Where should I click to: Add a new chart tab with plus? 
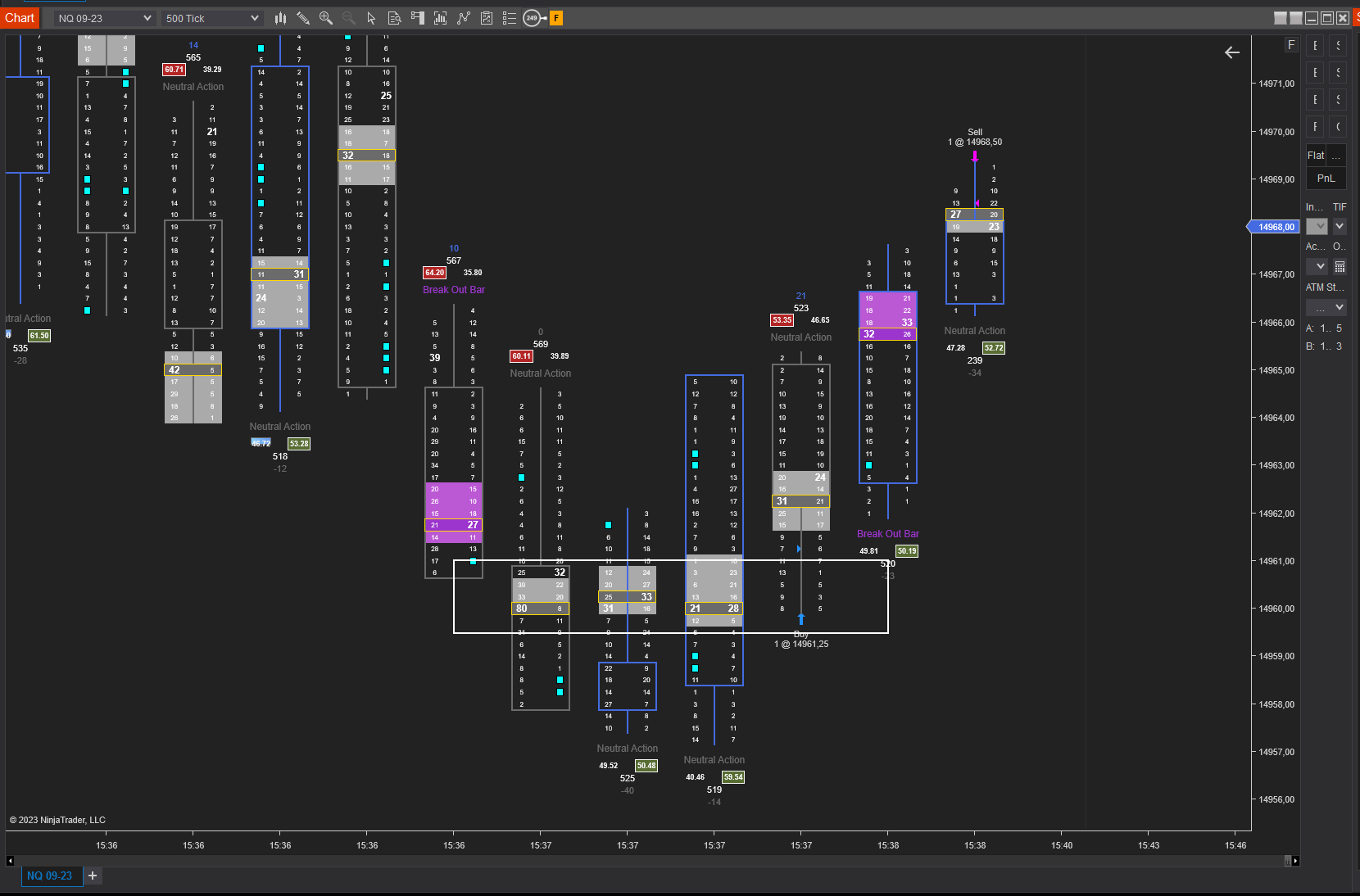tap(93, 876)
